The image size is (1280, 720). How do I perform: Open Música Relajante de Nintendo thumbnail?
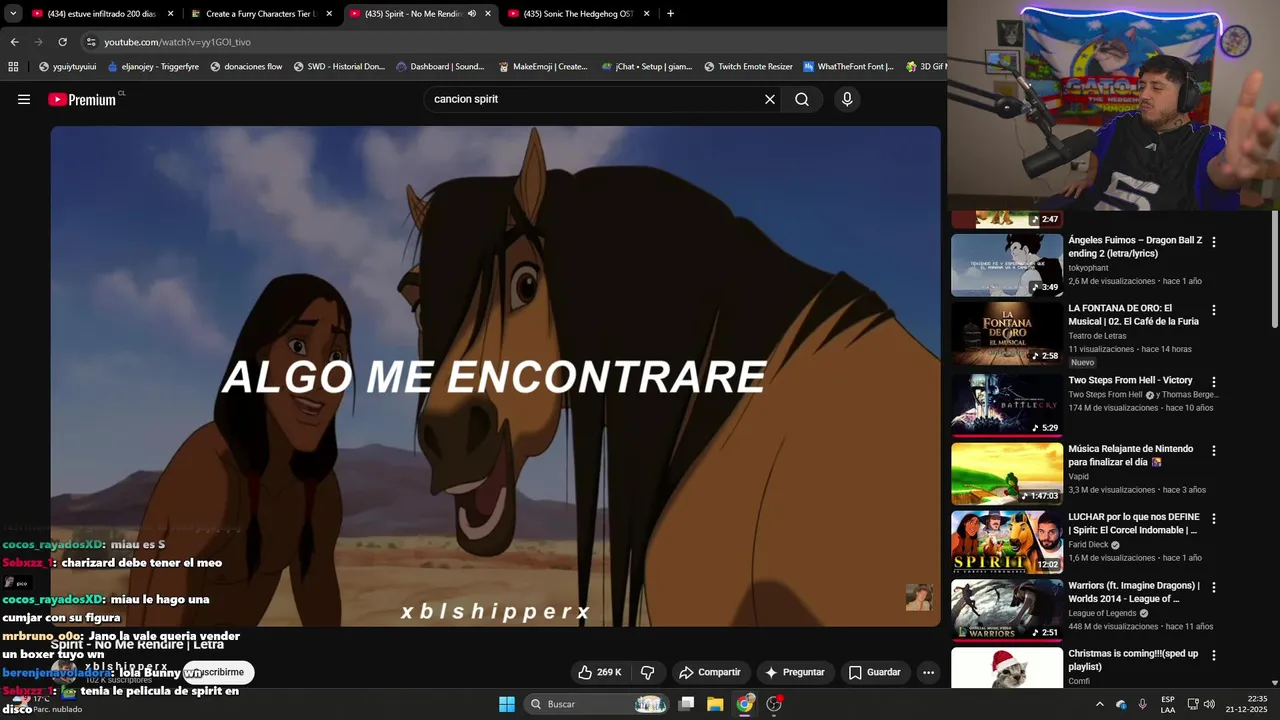point(1007,474)
